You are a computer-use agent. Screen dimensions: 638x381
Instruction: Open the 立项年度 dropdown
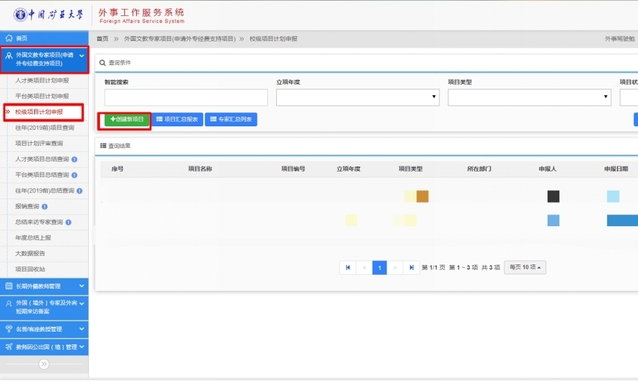click(358, 98)
